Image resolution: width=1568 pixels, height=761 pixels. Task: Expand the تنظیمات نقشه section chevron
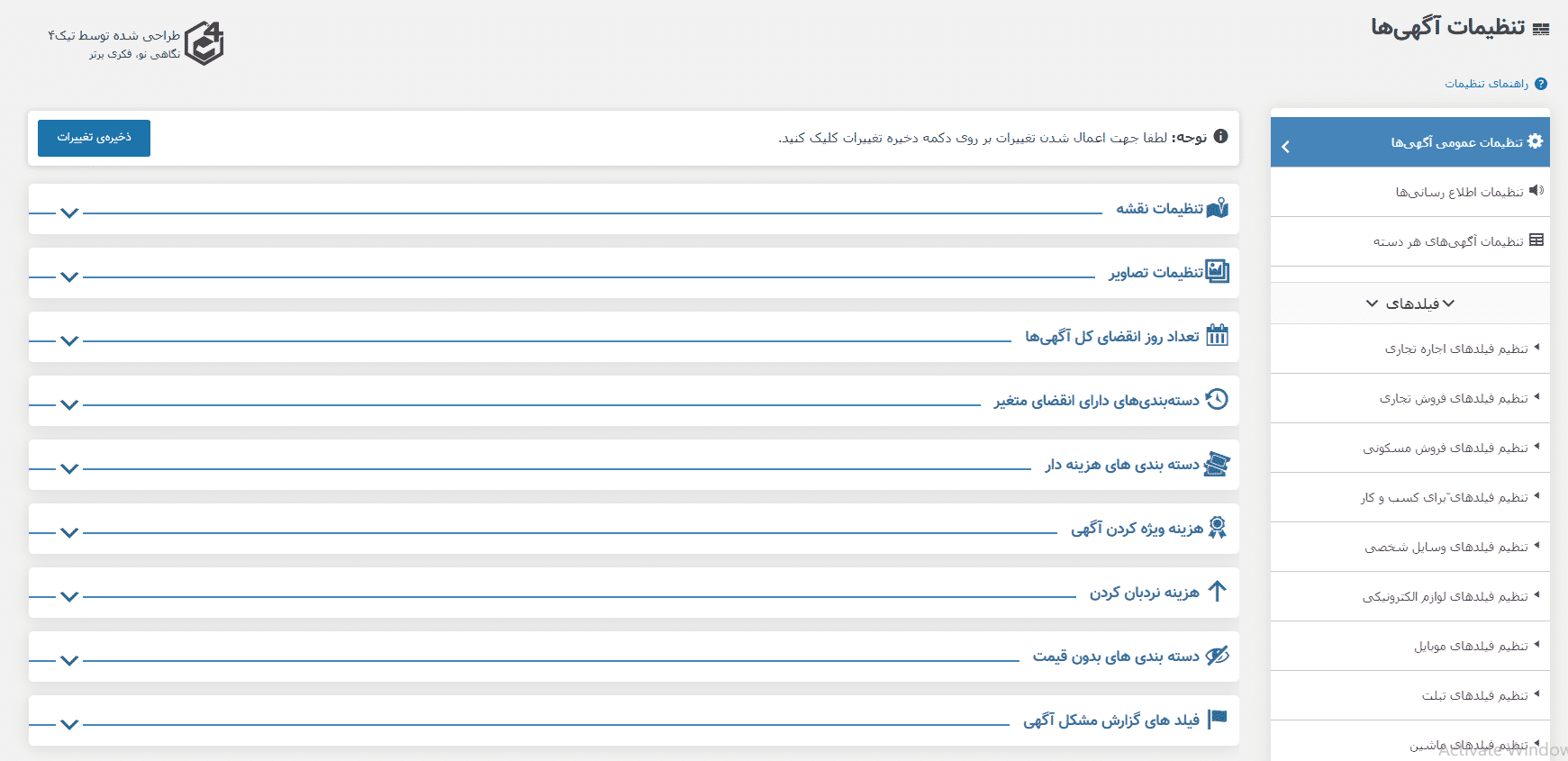(x=69, y=213)
